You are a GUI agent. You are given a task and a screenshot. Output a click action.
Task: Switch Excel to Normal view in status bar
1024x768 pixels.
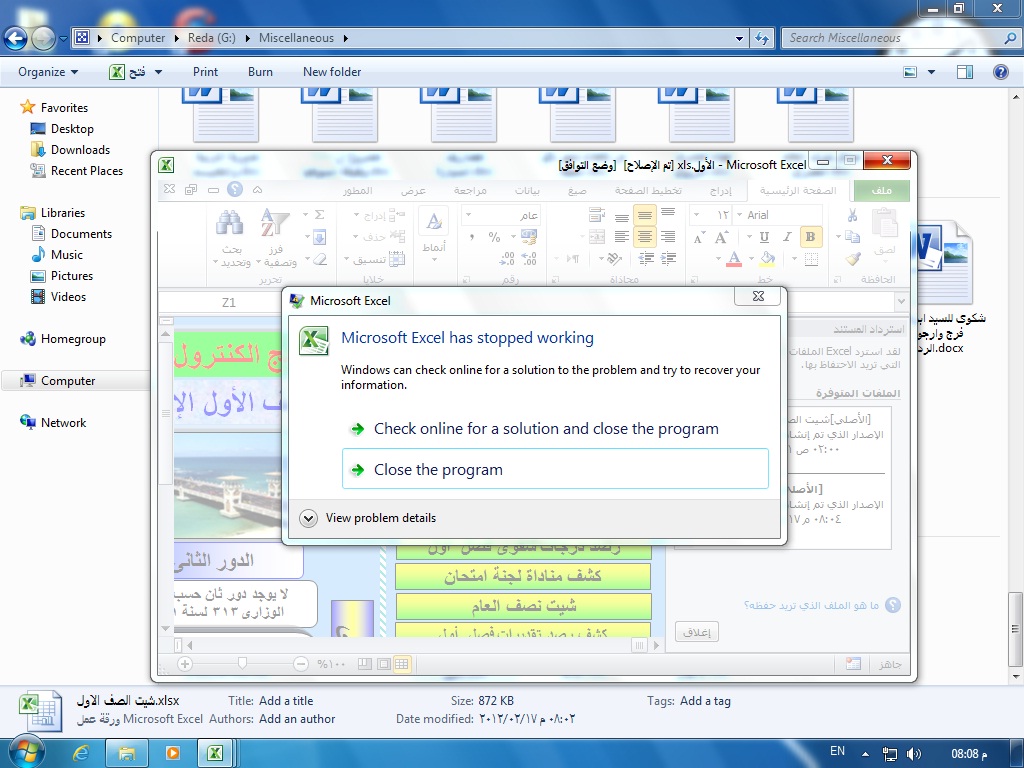(x=402, y=664)
